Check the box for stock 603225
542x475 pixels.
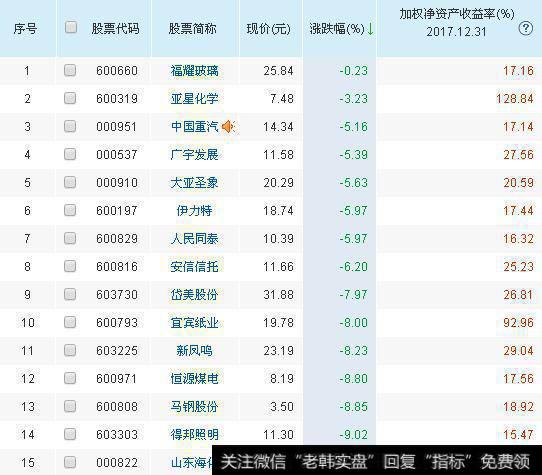(x=70, y=350)
